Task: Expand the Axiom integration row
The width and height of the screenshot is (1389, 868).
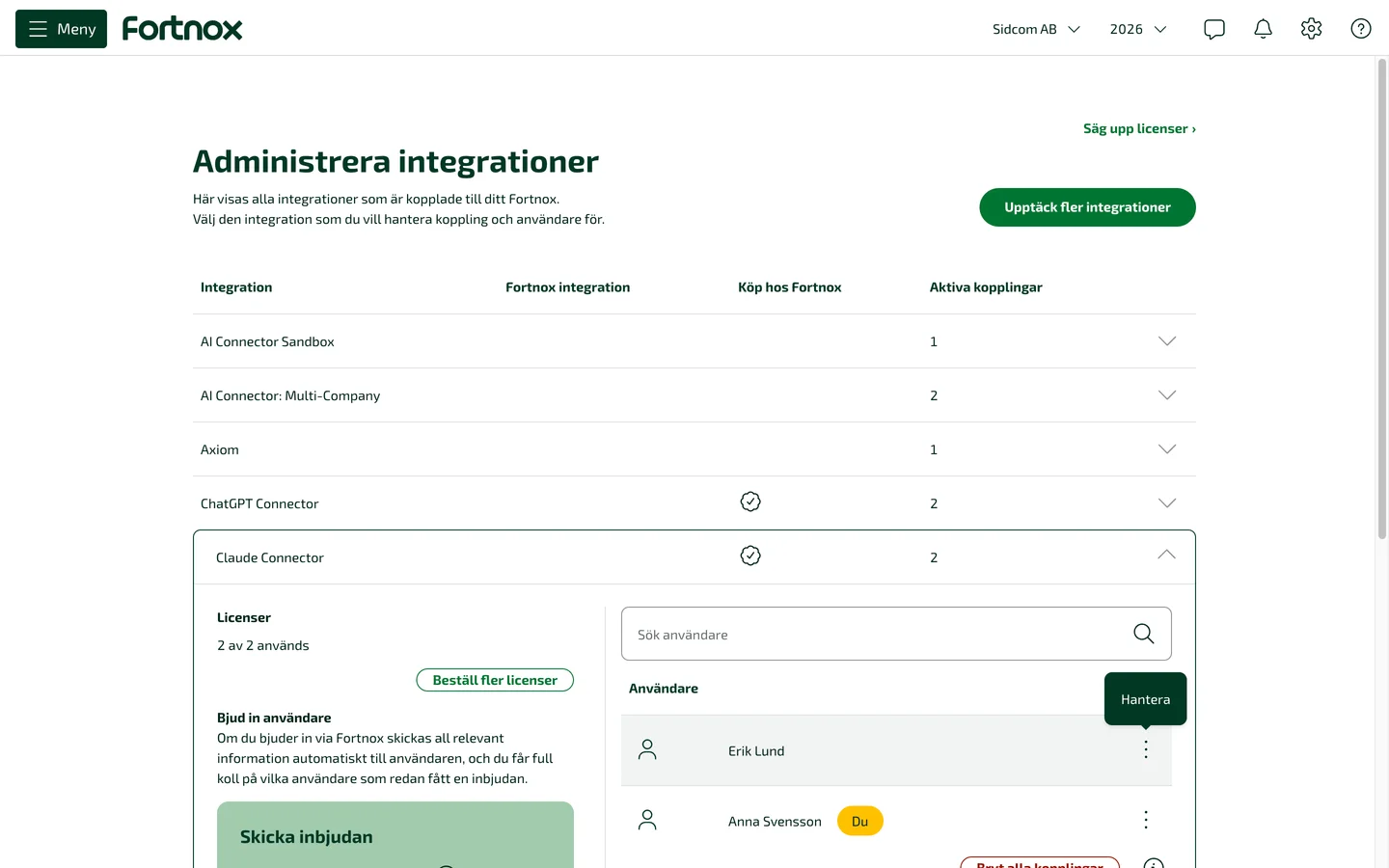Action: [1167, 449]
